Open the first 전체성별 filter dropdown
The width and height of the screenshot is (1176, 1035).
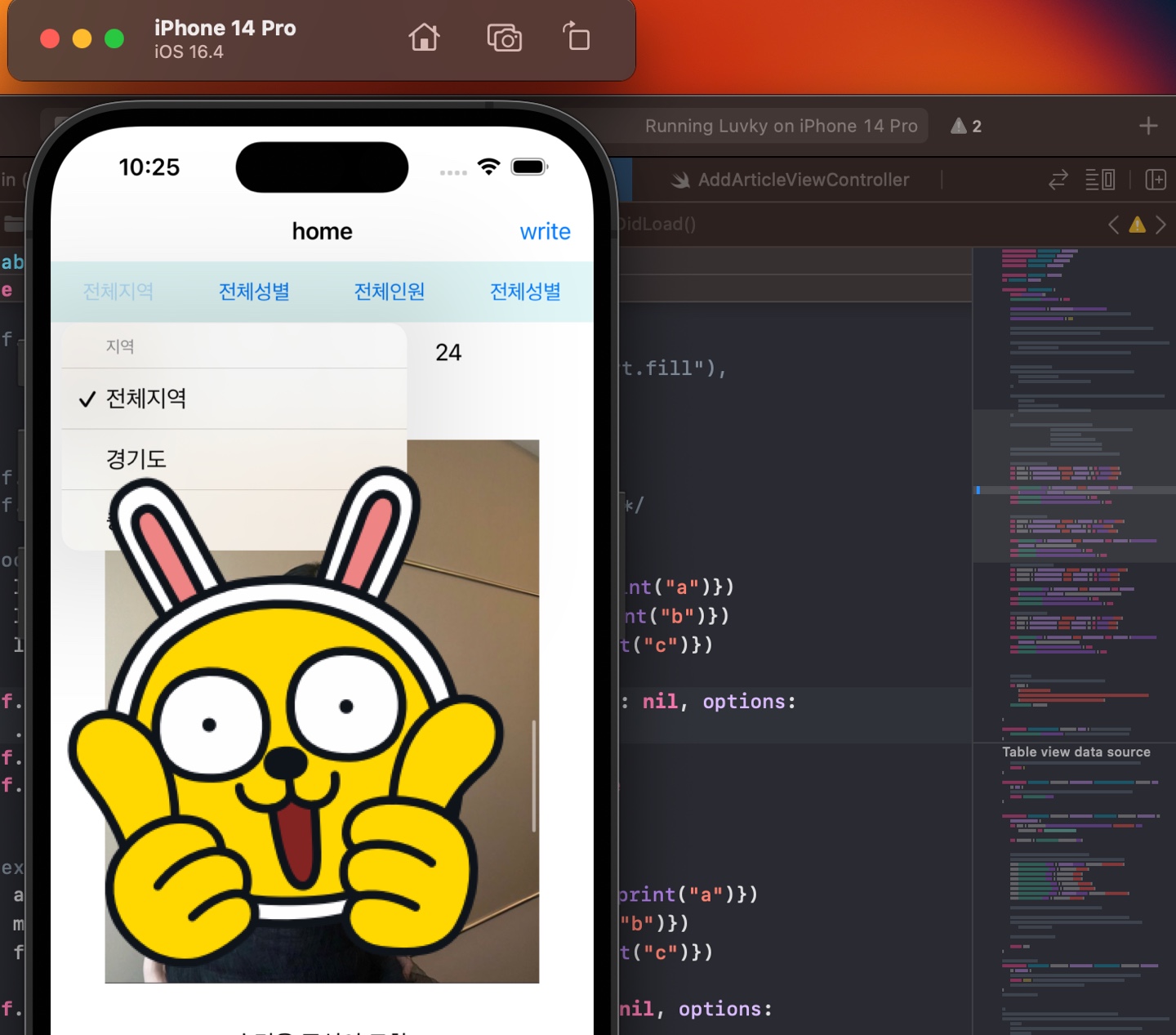(254, 292)
